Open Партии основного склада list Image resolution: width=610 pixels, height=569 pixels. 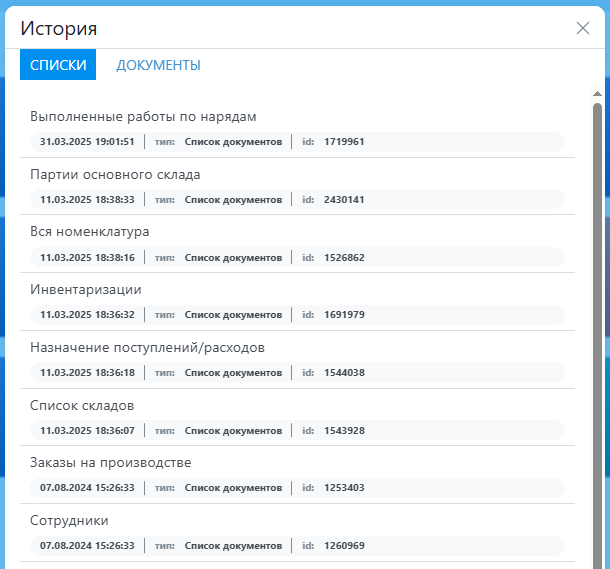pos(115,174)
